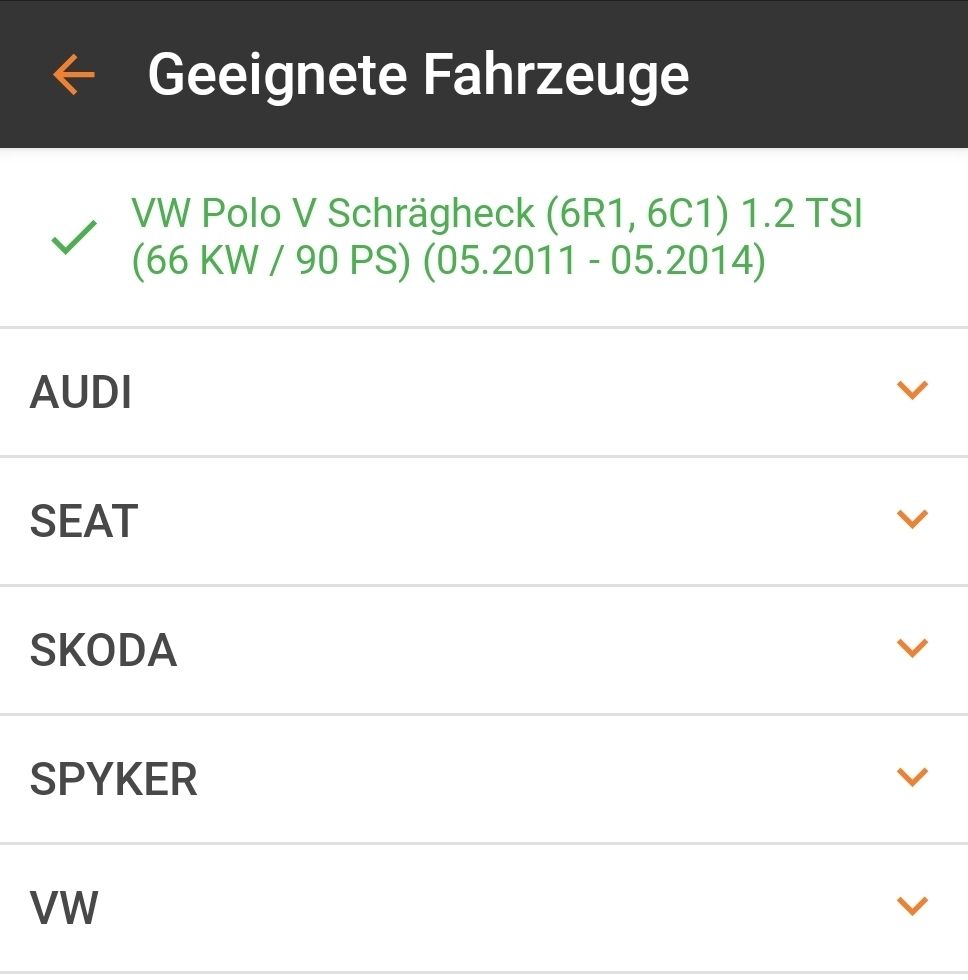Open the SPYKER brand row
The image size is (968, 980).
pos(484,779)
